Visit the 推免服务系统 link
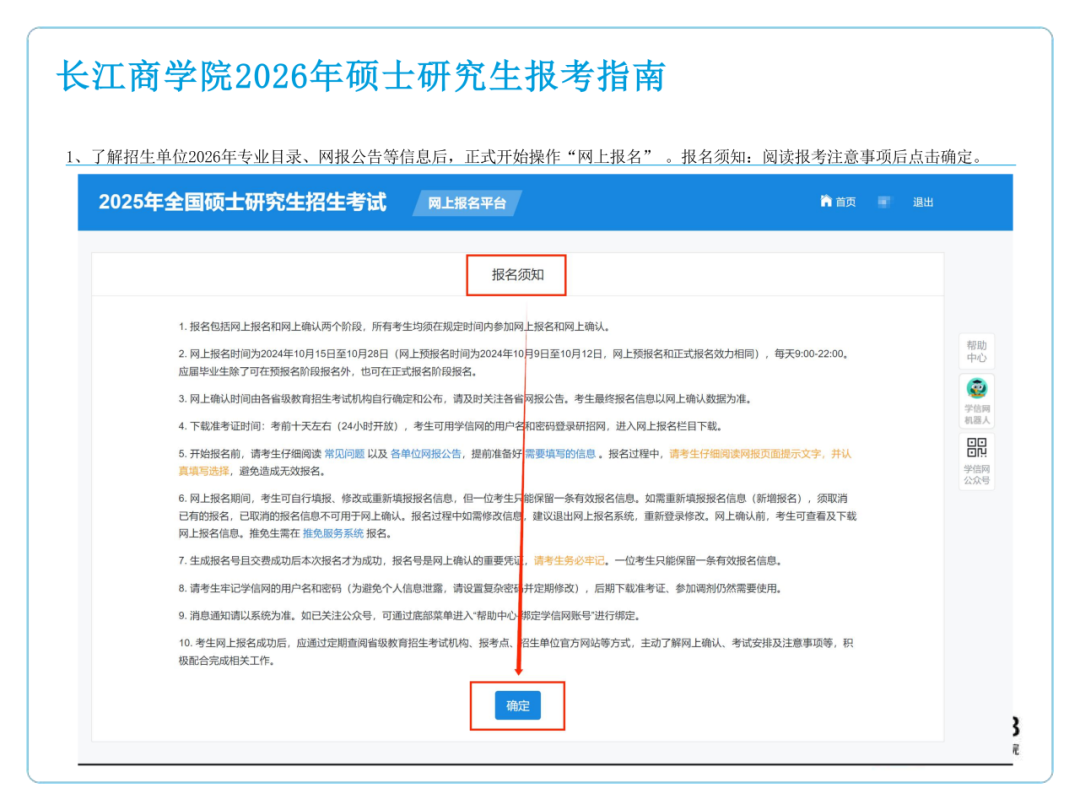1080x810 pixels. (333, 533)
